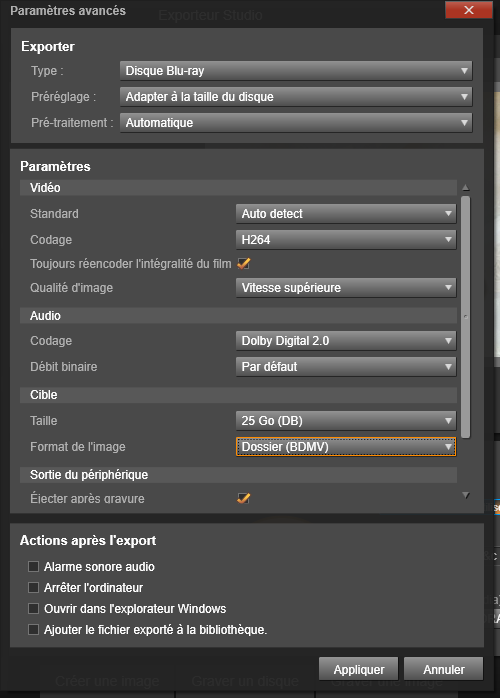Check Ajouter le fichier exporté à la bibliothèque
Image resolution: width=500 pixels, height=698 pixels.
coord(33,629)
